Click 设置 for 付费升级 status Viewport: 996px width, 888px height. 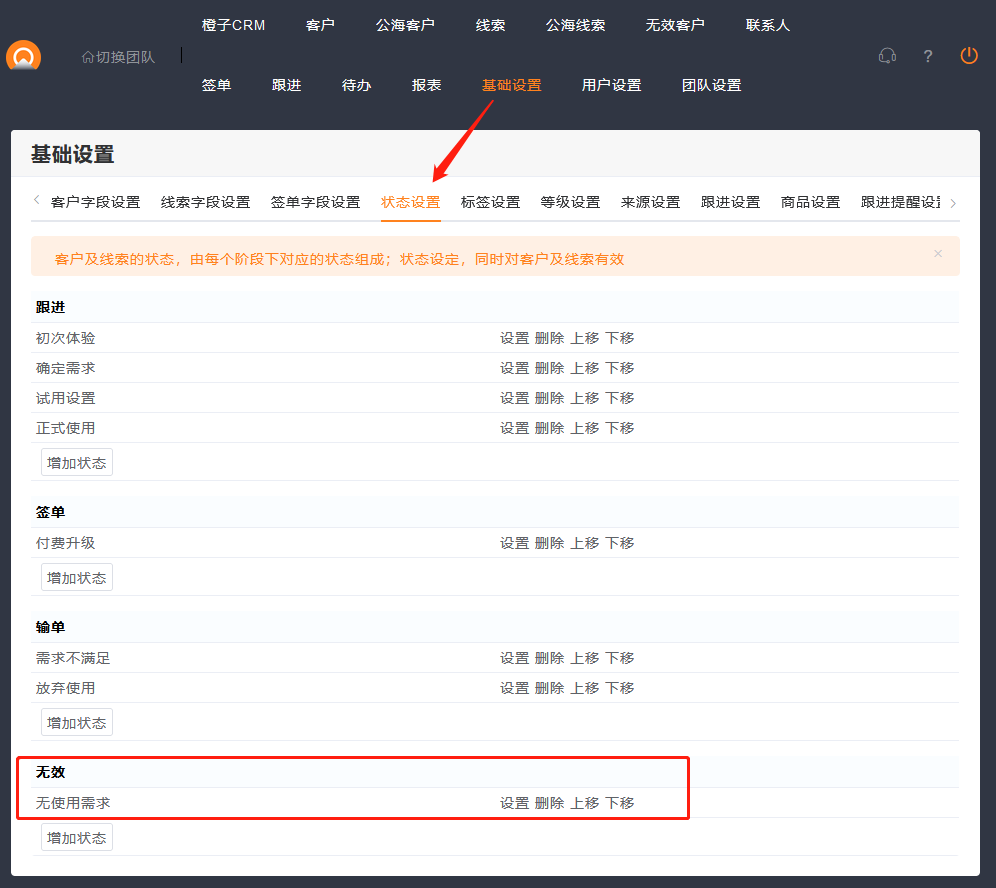tap(514, 543)
